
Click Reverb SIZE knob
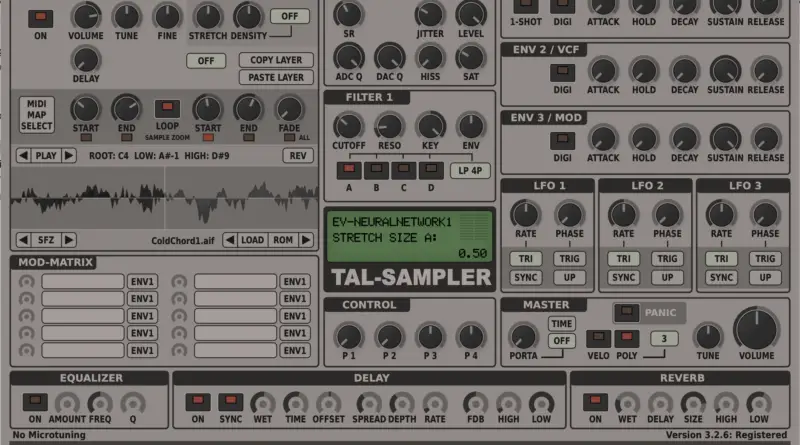pos(693,404)
